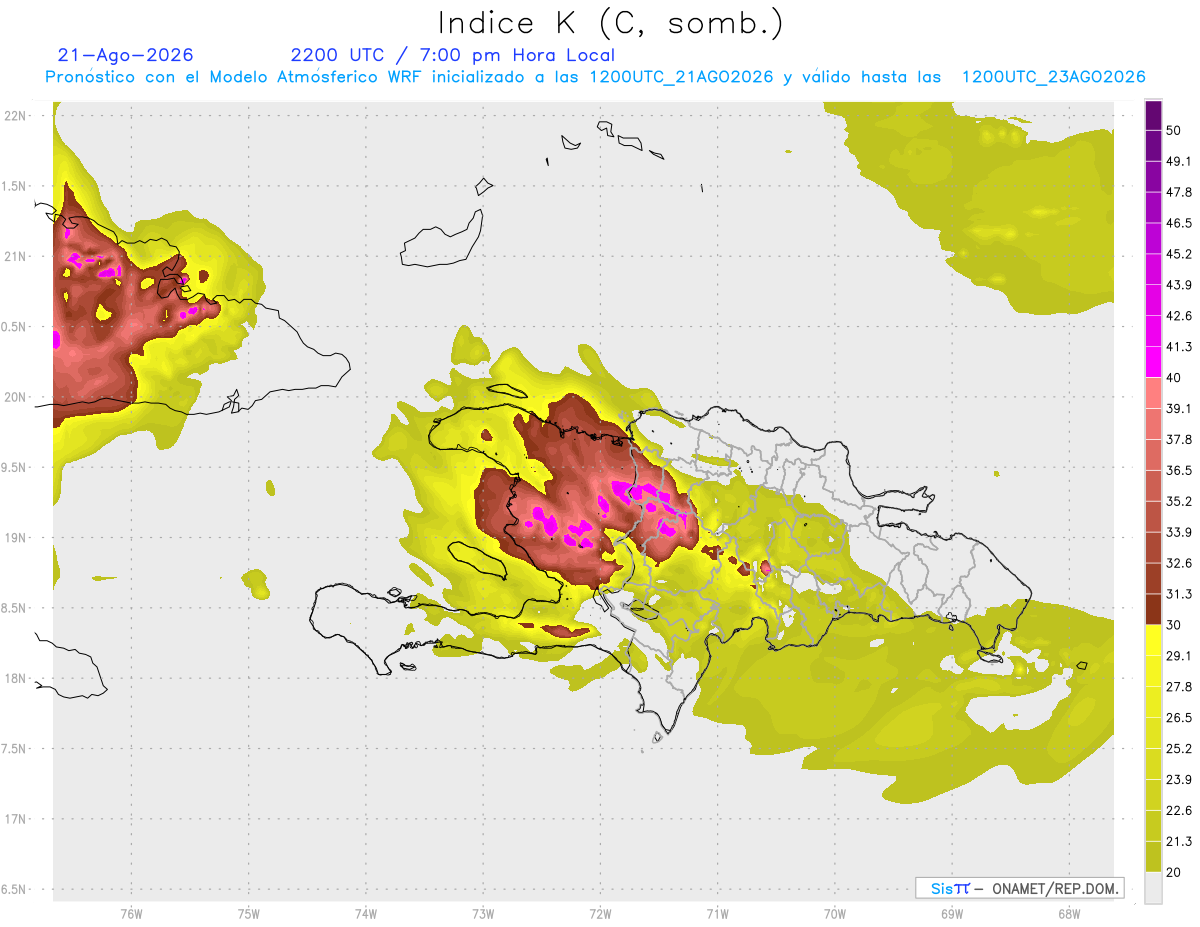
Task: Click the 22N latitude axis label
Action: 15,116
